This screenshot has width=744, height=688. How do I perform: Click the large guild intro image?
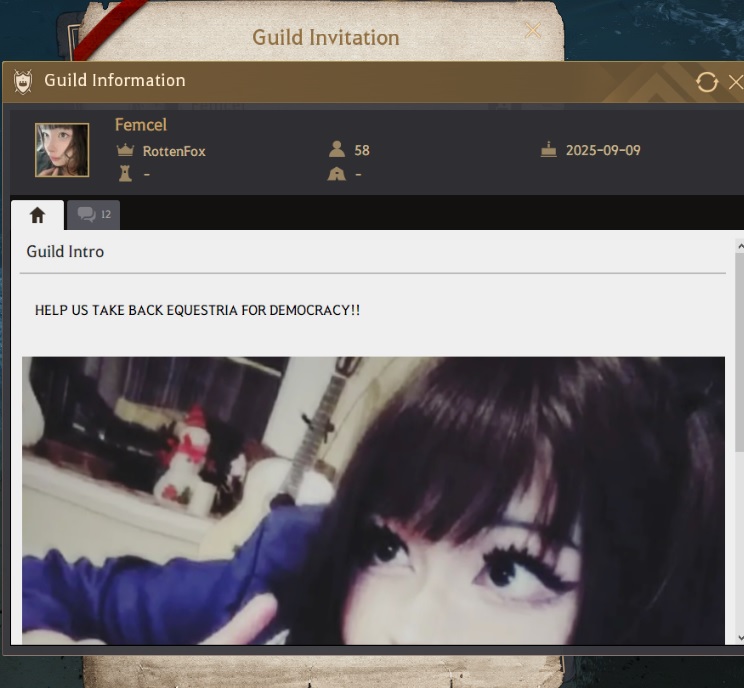(373, 501)
